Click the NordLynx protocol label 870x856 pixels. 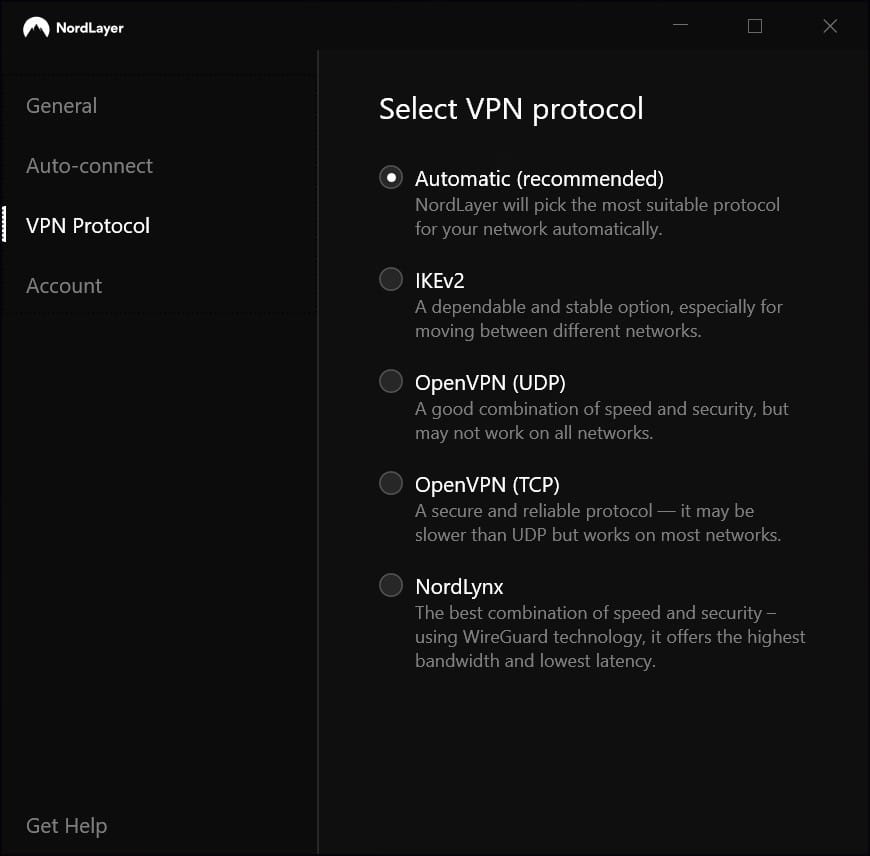coord(459,587)
